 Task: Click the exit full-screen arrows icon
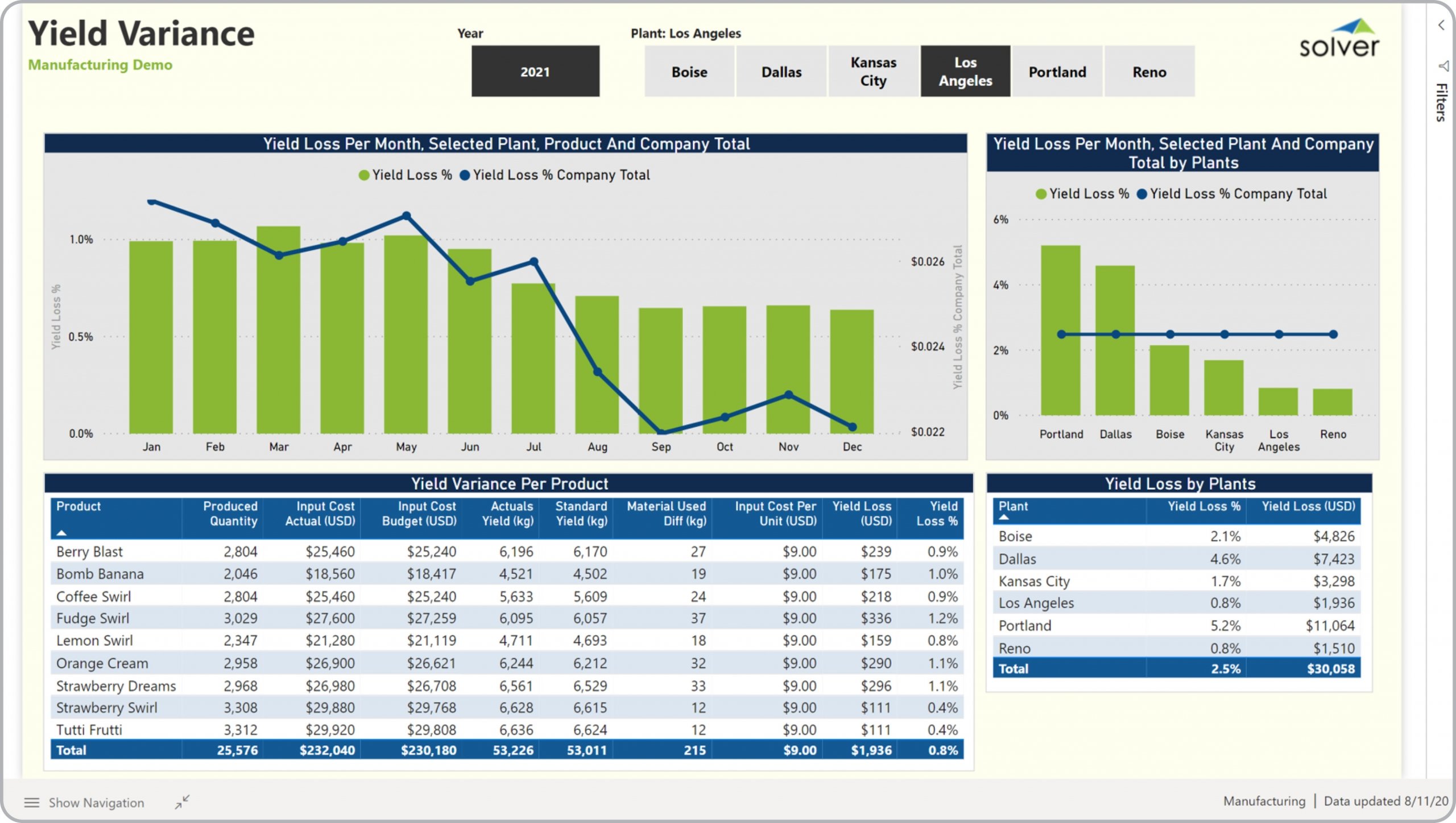(x=182, y=802)
